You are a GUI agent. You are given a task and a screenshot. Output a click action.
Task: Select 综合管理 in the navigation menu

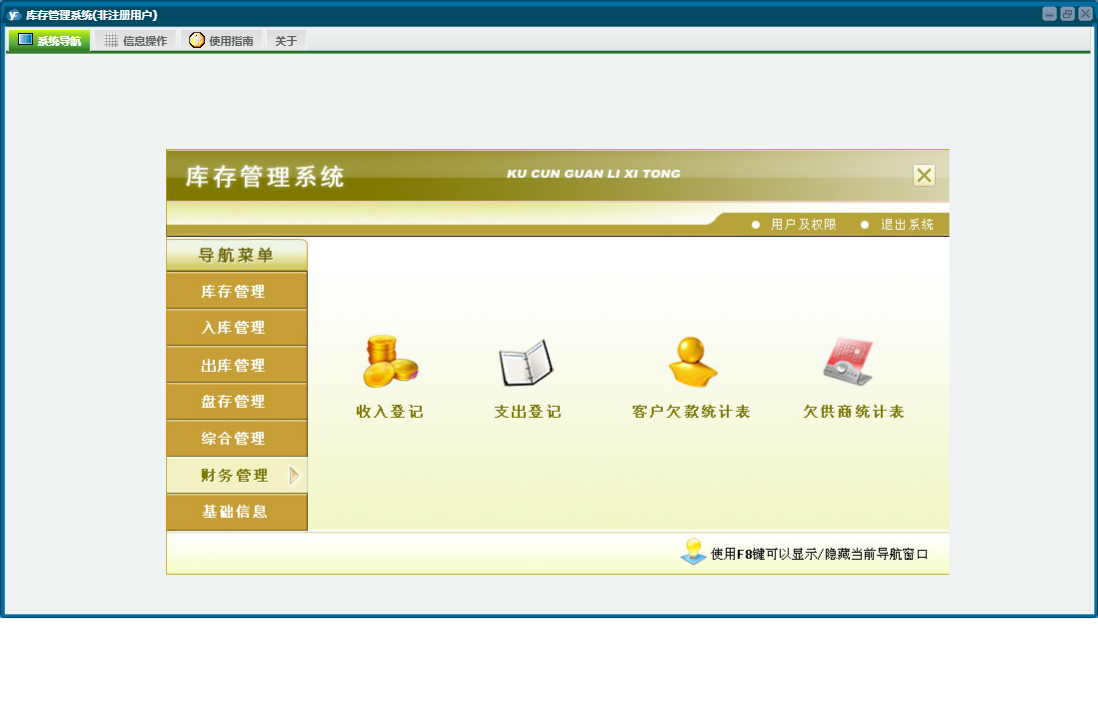(x=237, y=439)
